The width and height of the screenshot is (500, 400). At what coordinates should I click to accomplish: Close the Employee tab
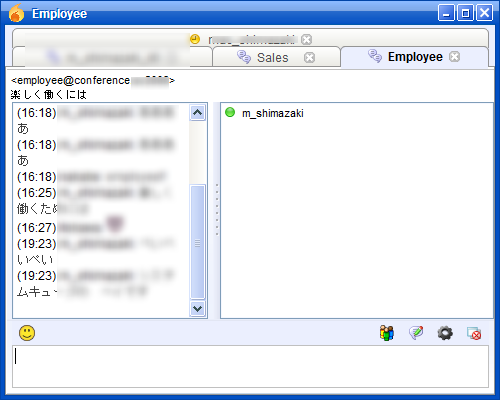[x=454, y=57]
